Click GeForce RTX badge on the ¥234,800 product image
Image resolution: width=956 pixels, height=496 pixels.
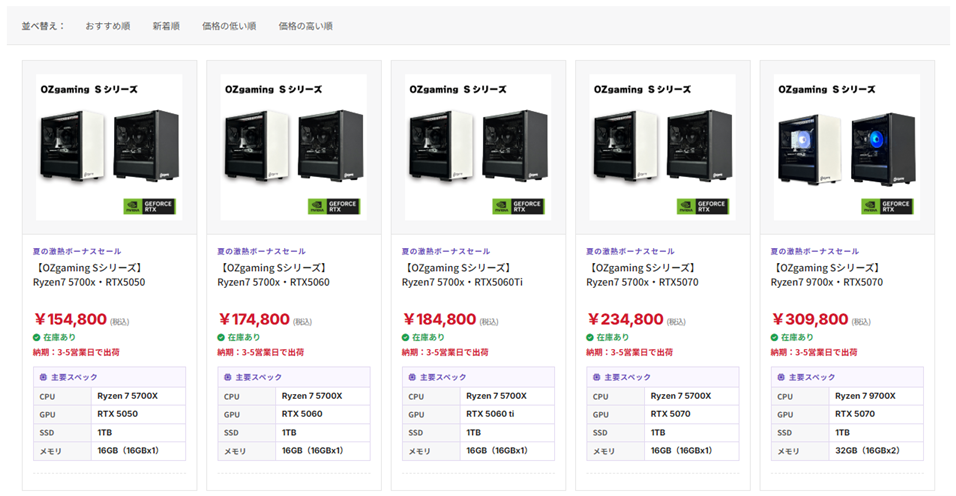point(702,206)
